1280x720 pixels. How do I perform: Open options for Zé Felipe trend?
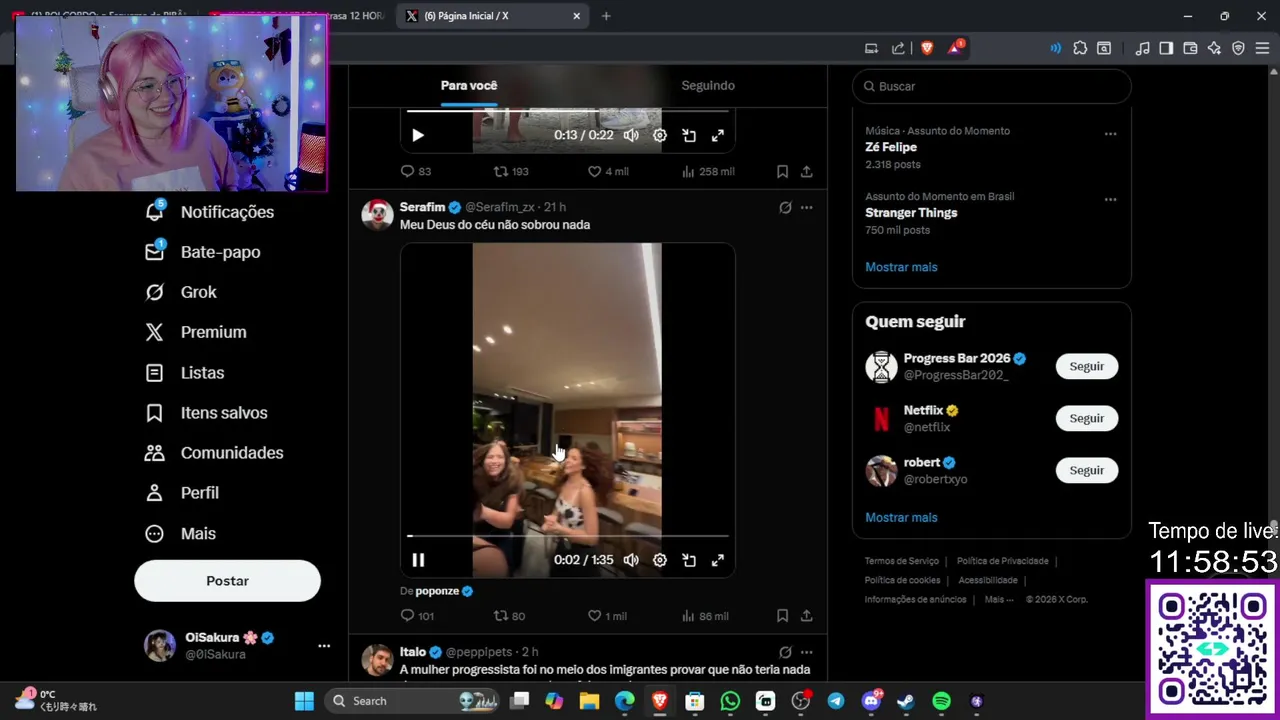point(1110,134)
